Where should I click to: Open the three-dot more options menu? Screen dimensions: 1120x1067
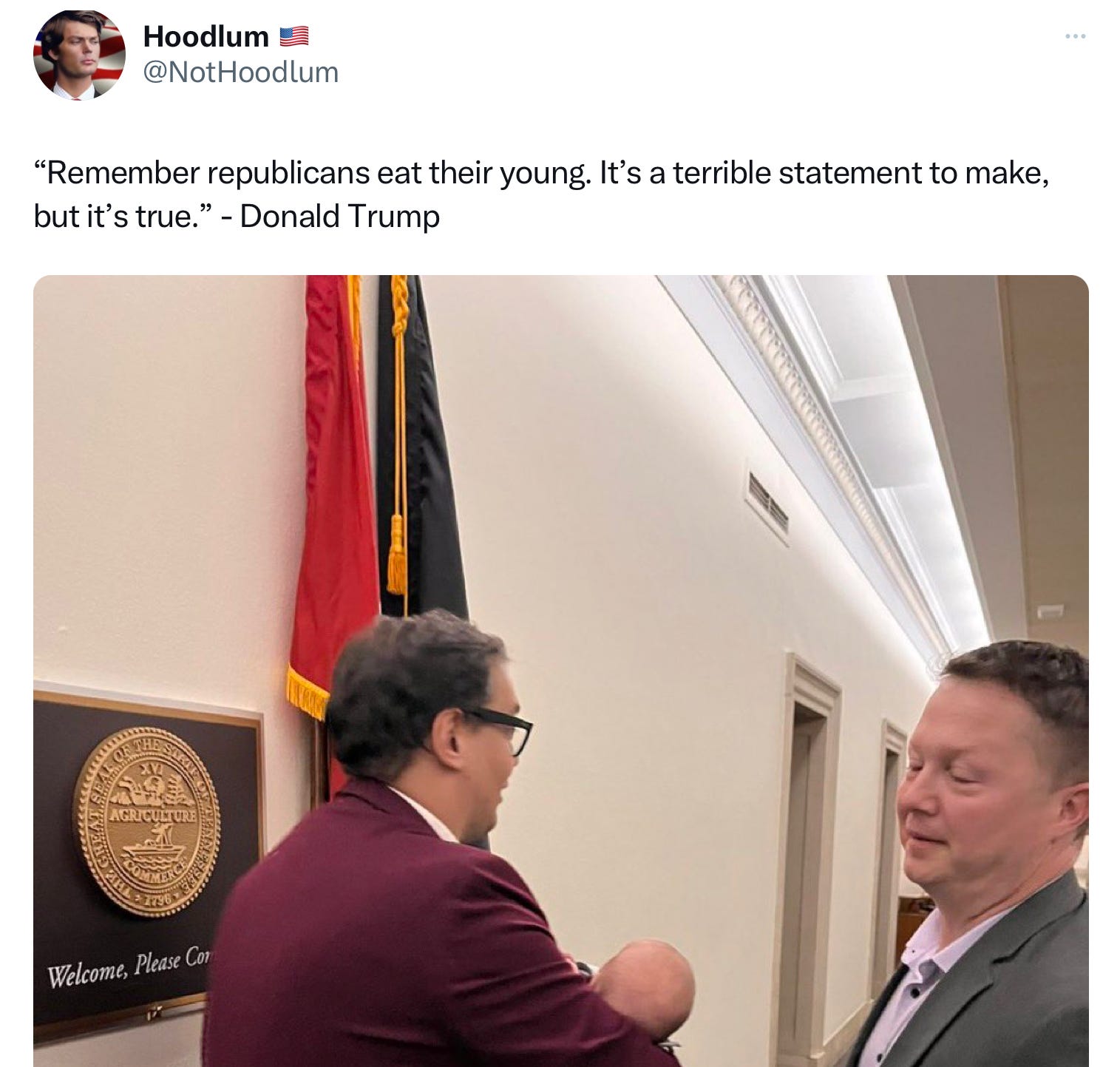[x=1075, y=35]
